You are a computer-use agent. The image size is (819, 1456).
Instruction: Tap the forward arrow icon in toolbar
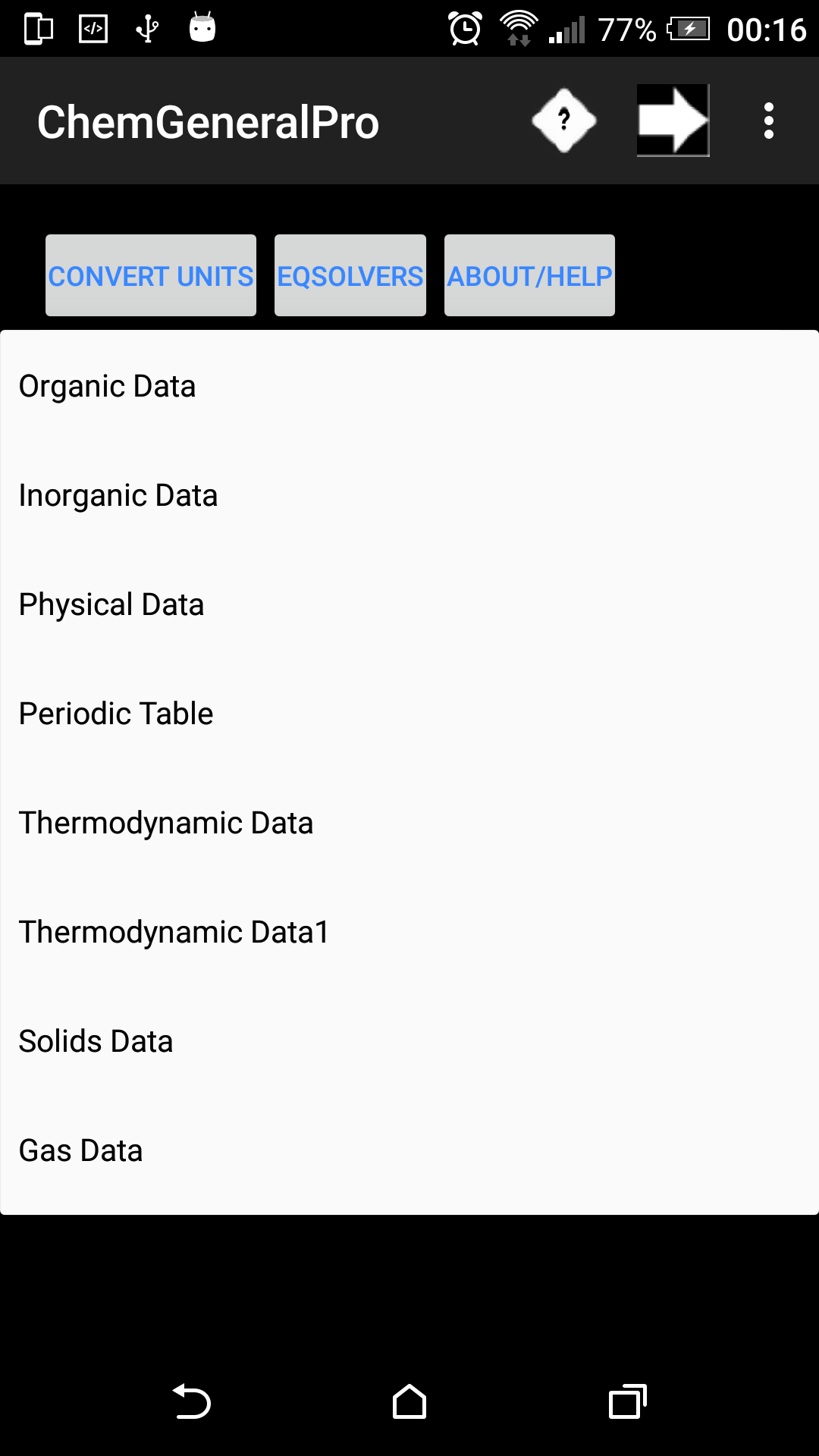(672, 121)
